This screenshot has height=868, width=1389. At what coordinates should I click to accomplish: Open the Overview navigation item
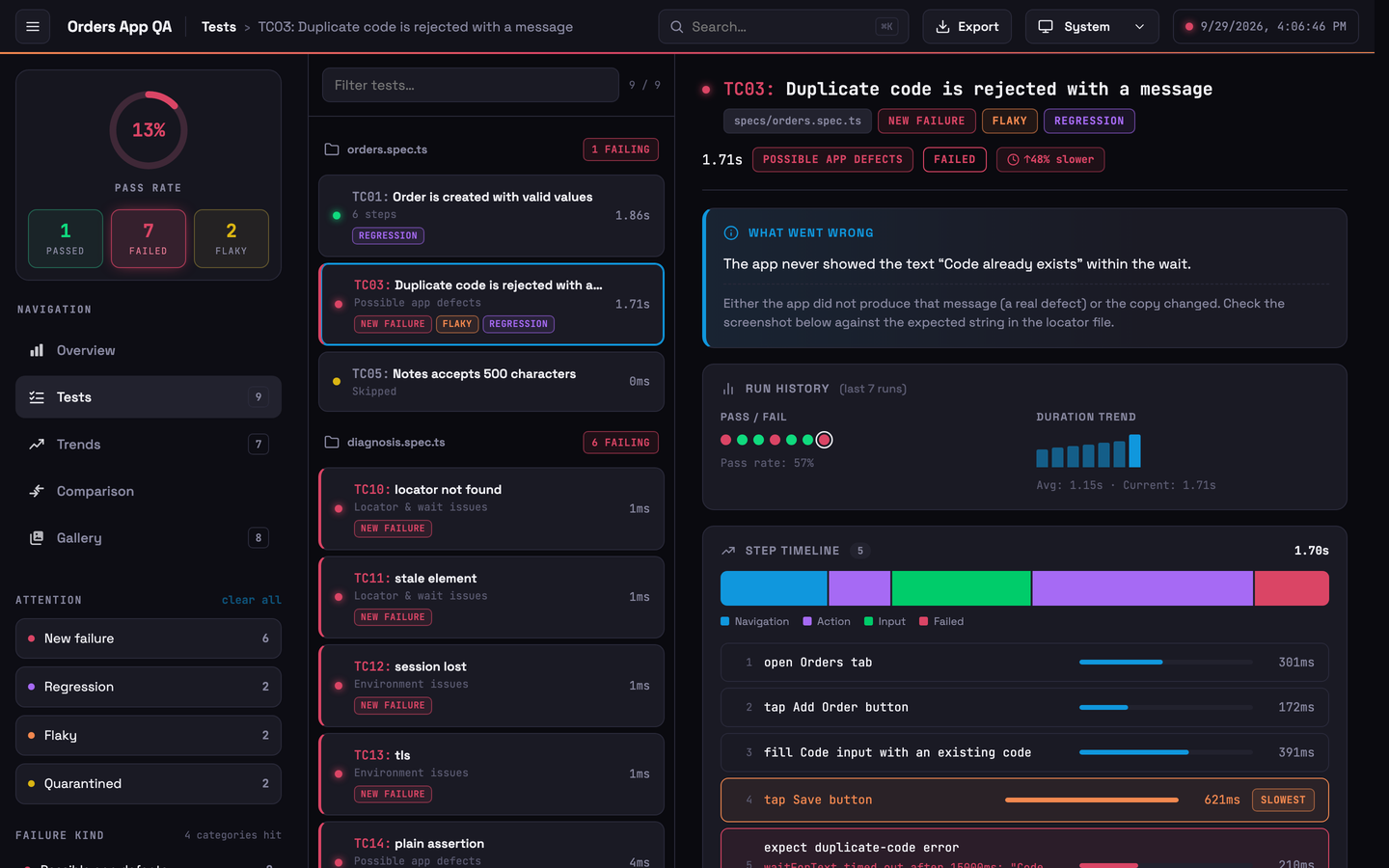[x=149, y=350]
